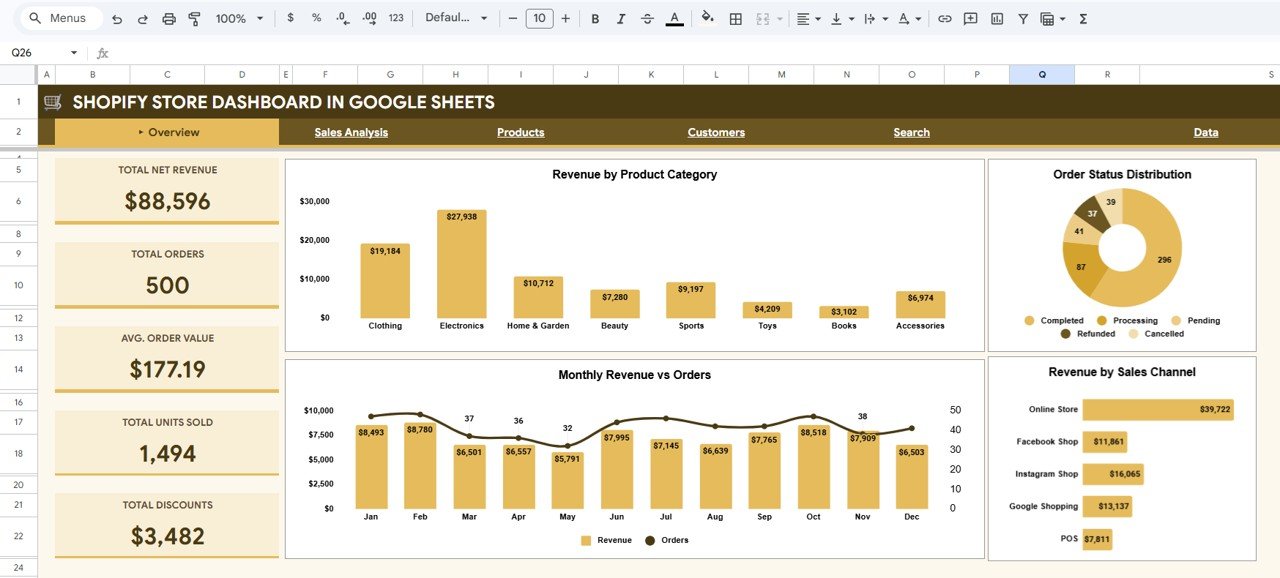Toggle bold formatting
Image resolution: width=1280 pixels, height=578 pixels.
click(595, 18)
